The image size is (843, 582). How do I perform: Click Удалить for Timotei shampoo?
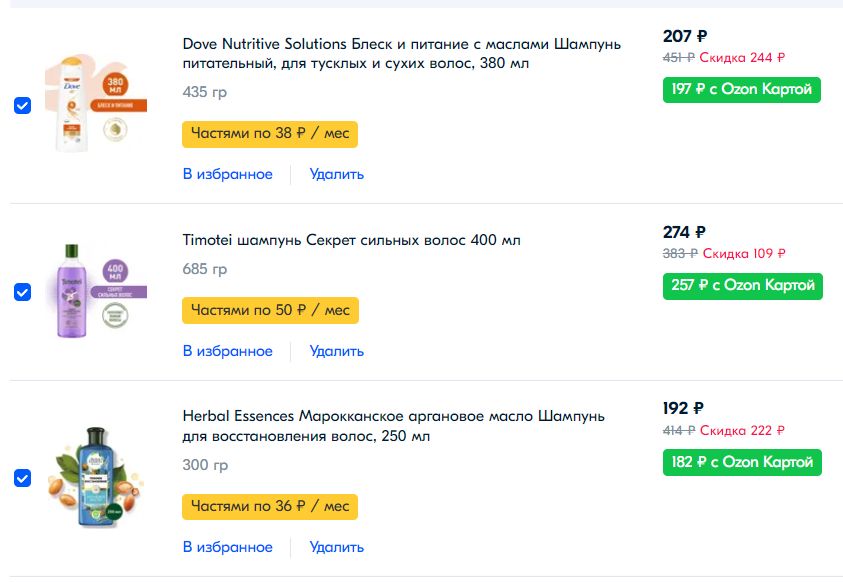(x=336, y=351)
